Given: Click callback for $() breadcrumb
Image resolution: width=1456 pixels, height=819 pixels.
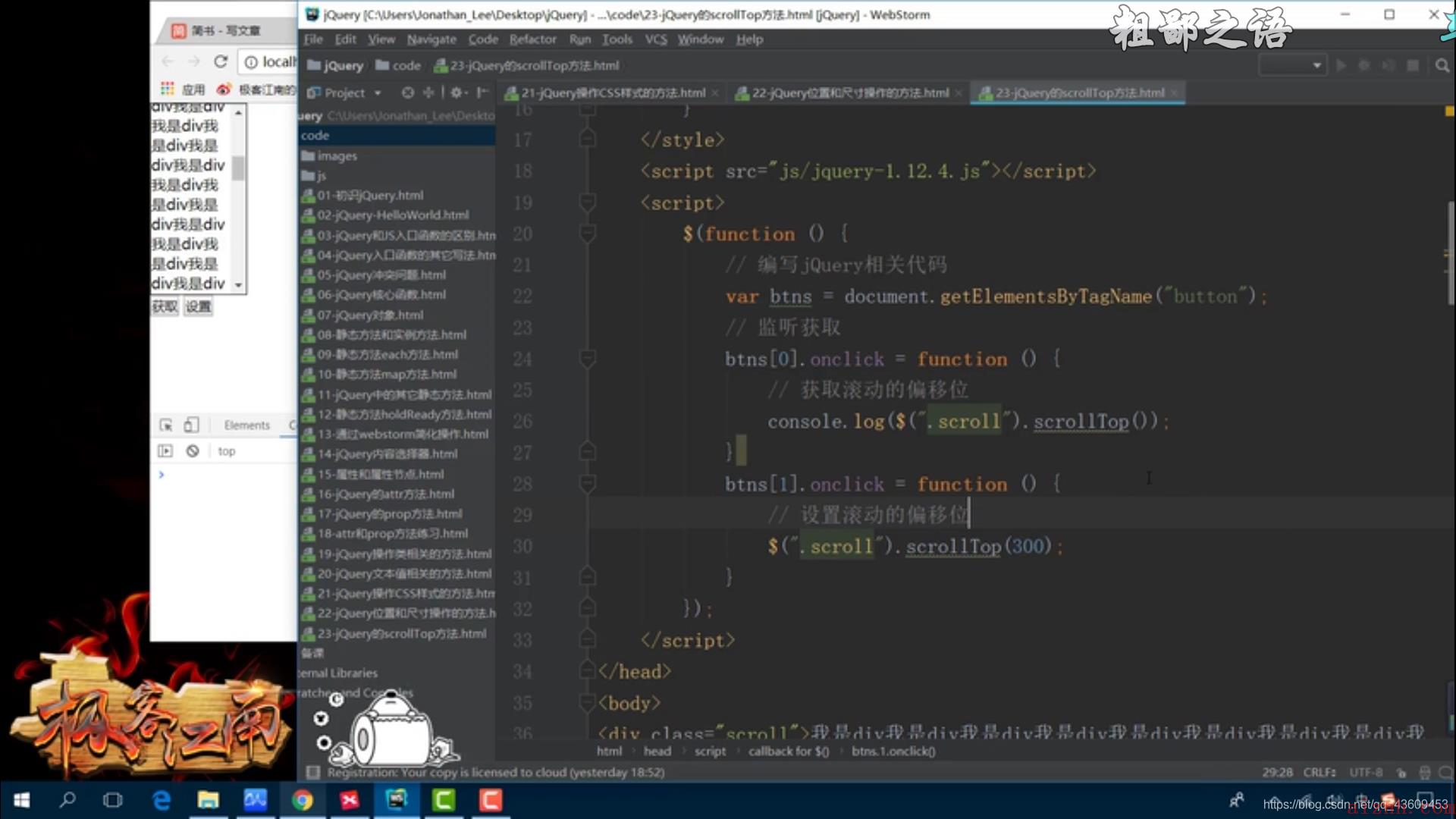Looking at the screenshot, I should [x=789, y=751].
